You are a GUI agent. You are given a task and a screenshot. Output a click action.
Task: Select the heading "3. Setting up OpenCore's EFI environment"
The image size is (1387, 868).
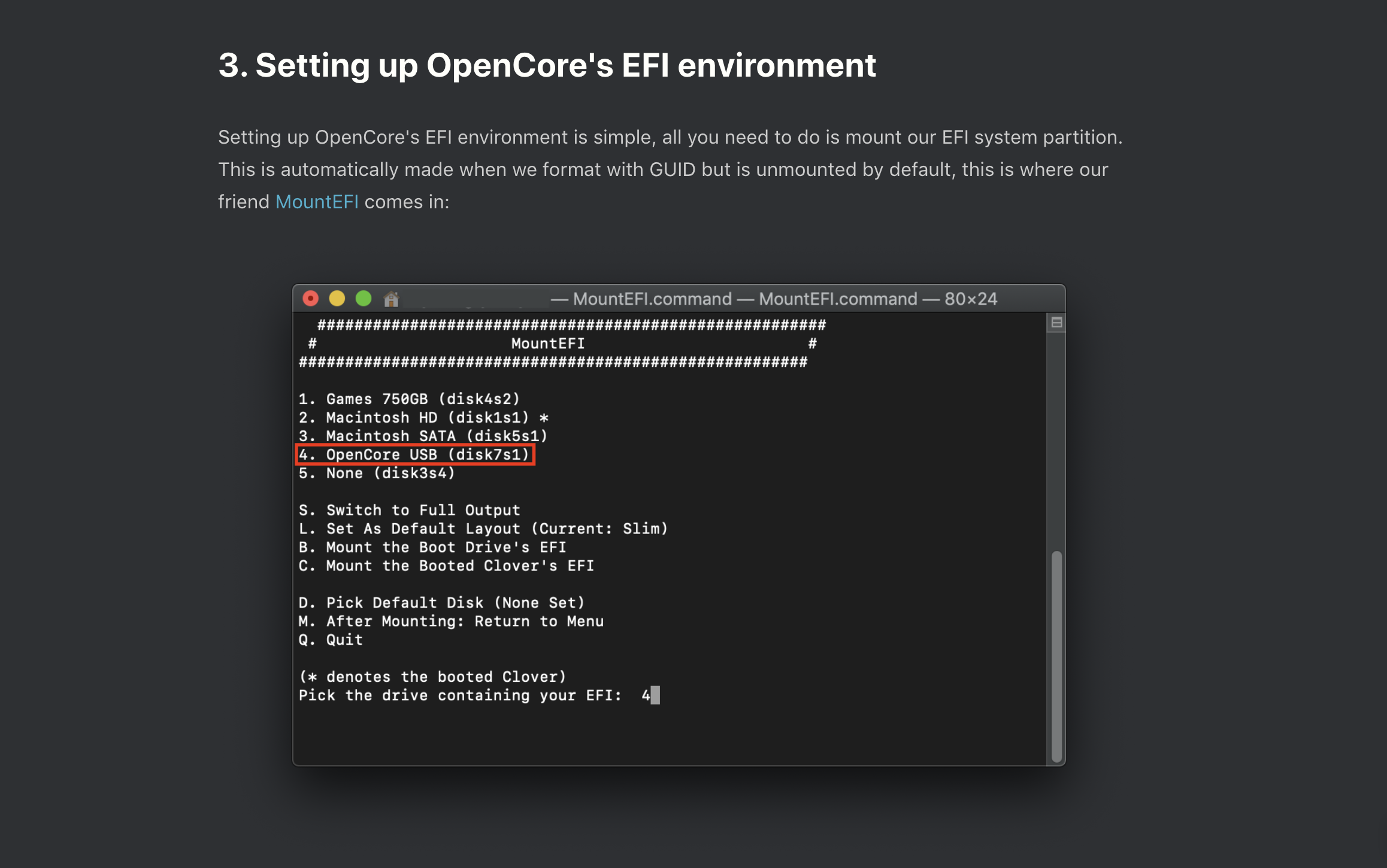(547, 65)
